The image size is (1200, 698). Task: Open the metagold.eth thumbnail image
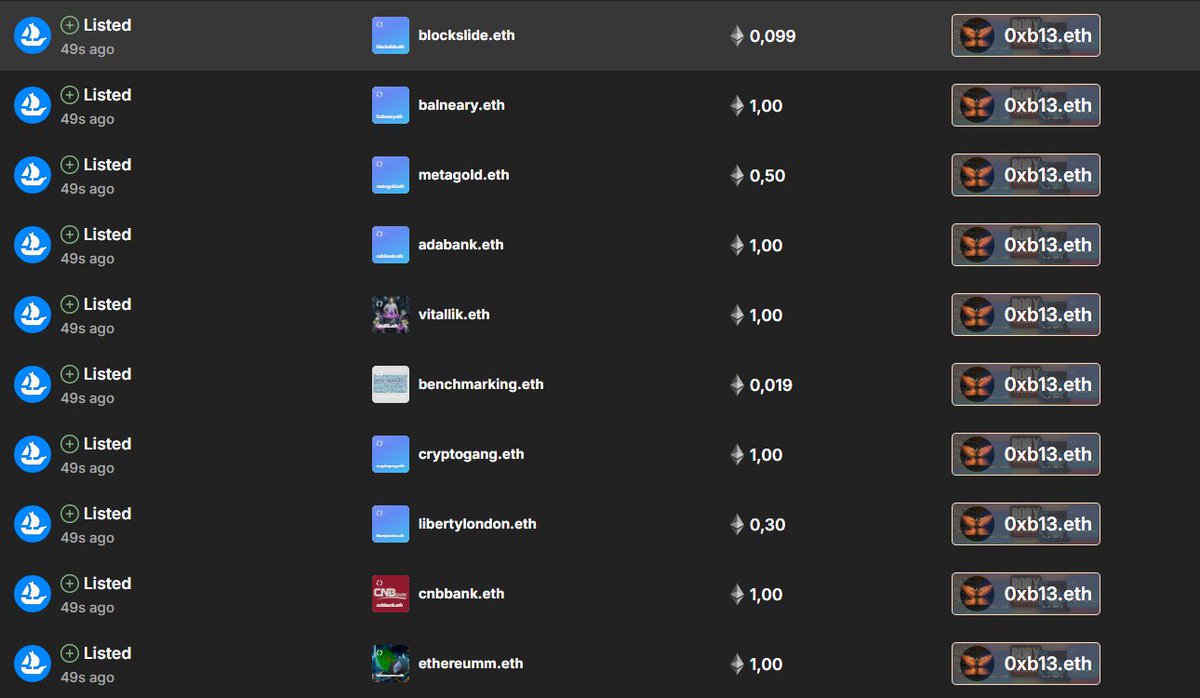pos(390,175)
